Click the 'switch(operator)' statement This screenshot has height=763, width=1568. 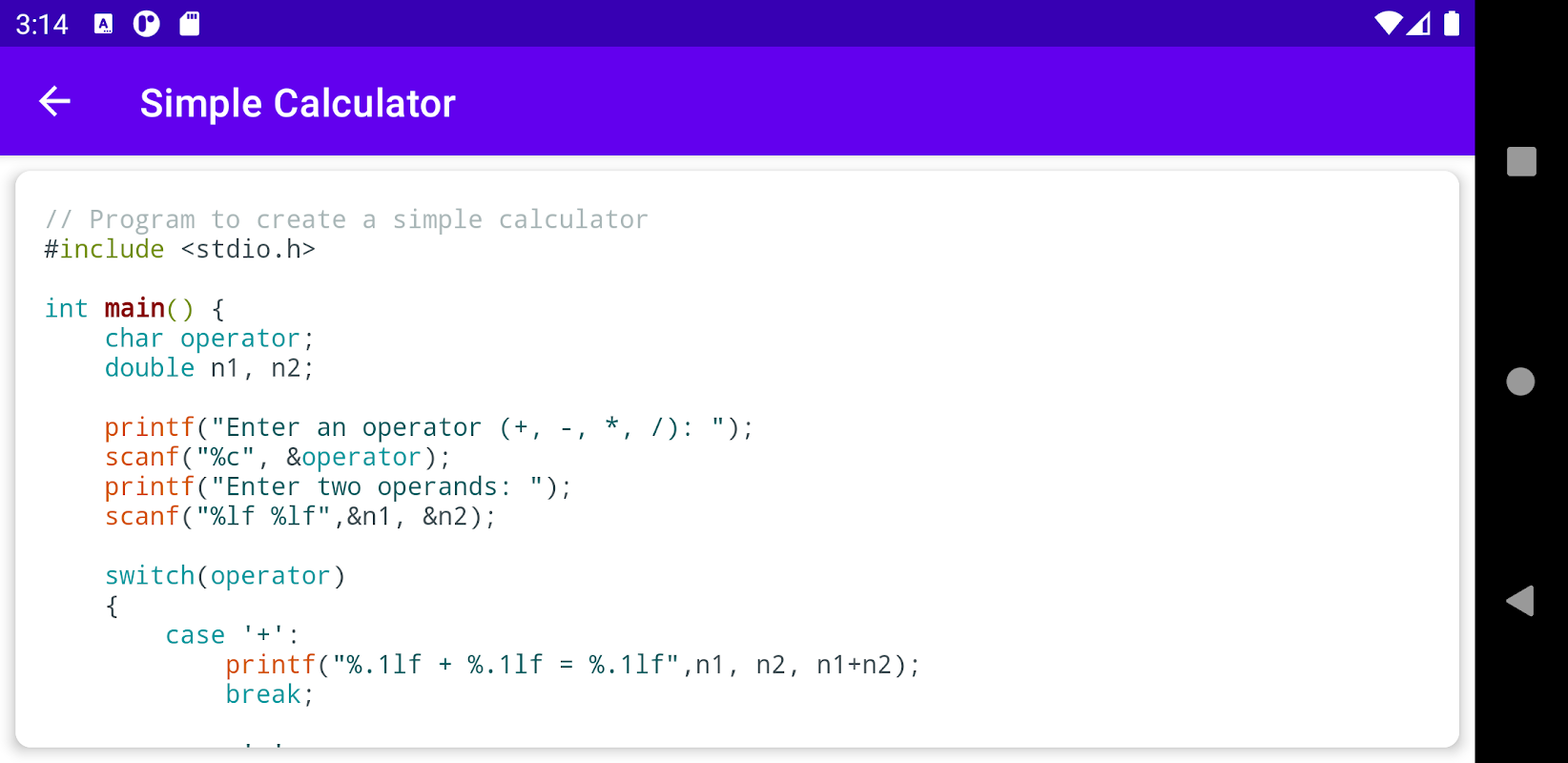point(225,576)
